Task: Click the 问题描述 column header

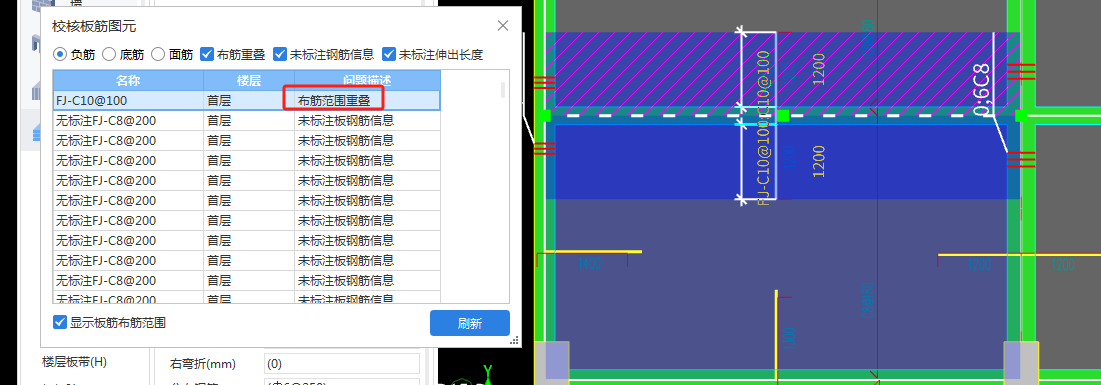Action: (x=367, y=80)
